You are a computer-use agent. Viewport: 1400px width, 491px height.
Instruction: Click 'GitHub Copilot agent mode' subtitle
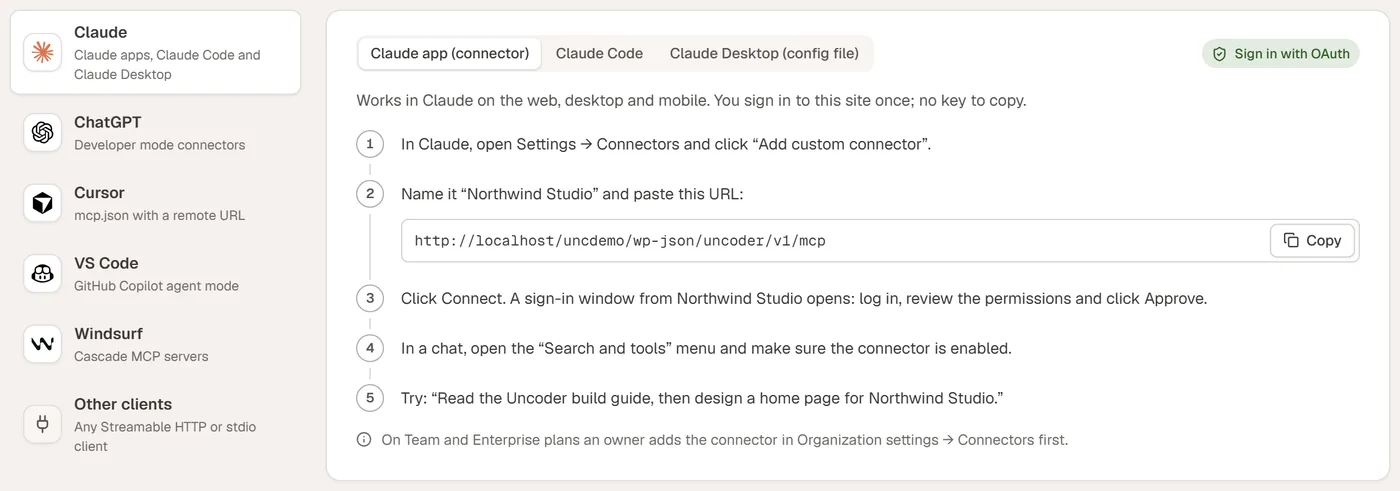coord(156,286)
